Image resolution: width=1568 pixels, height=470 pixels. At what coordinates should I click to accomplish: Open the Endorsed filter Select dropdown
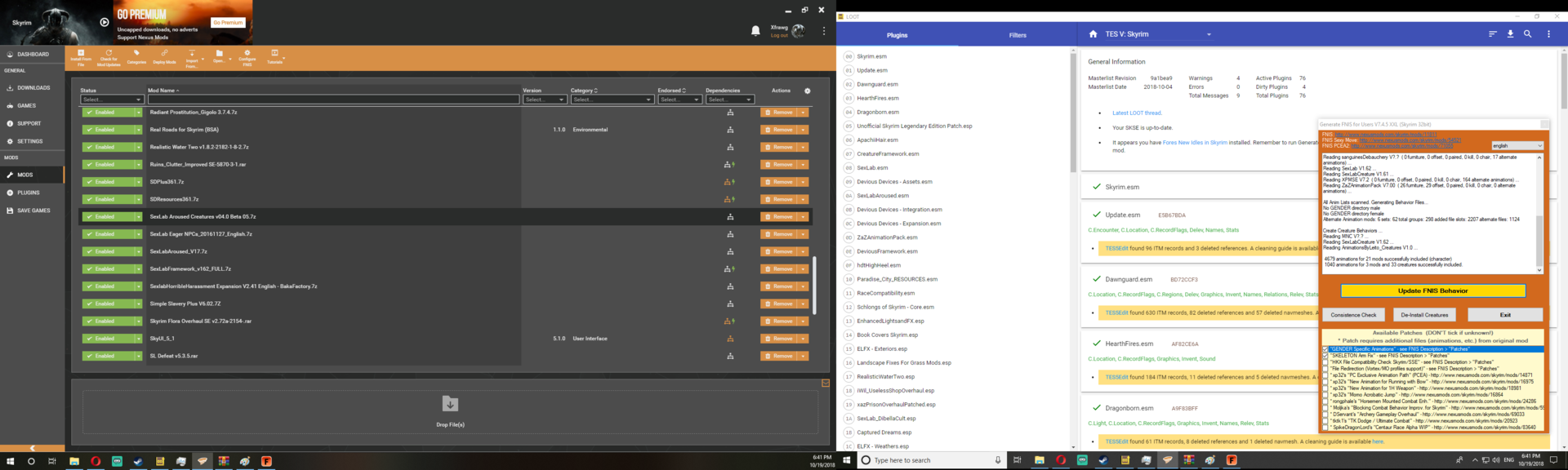(x=679, y=100)
